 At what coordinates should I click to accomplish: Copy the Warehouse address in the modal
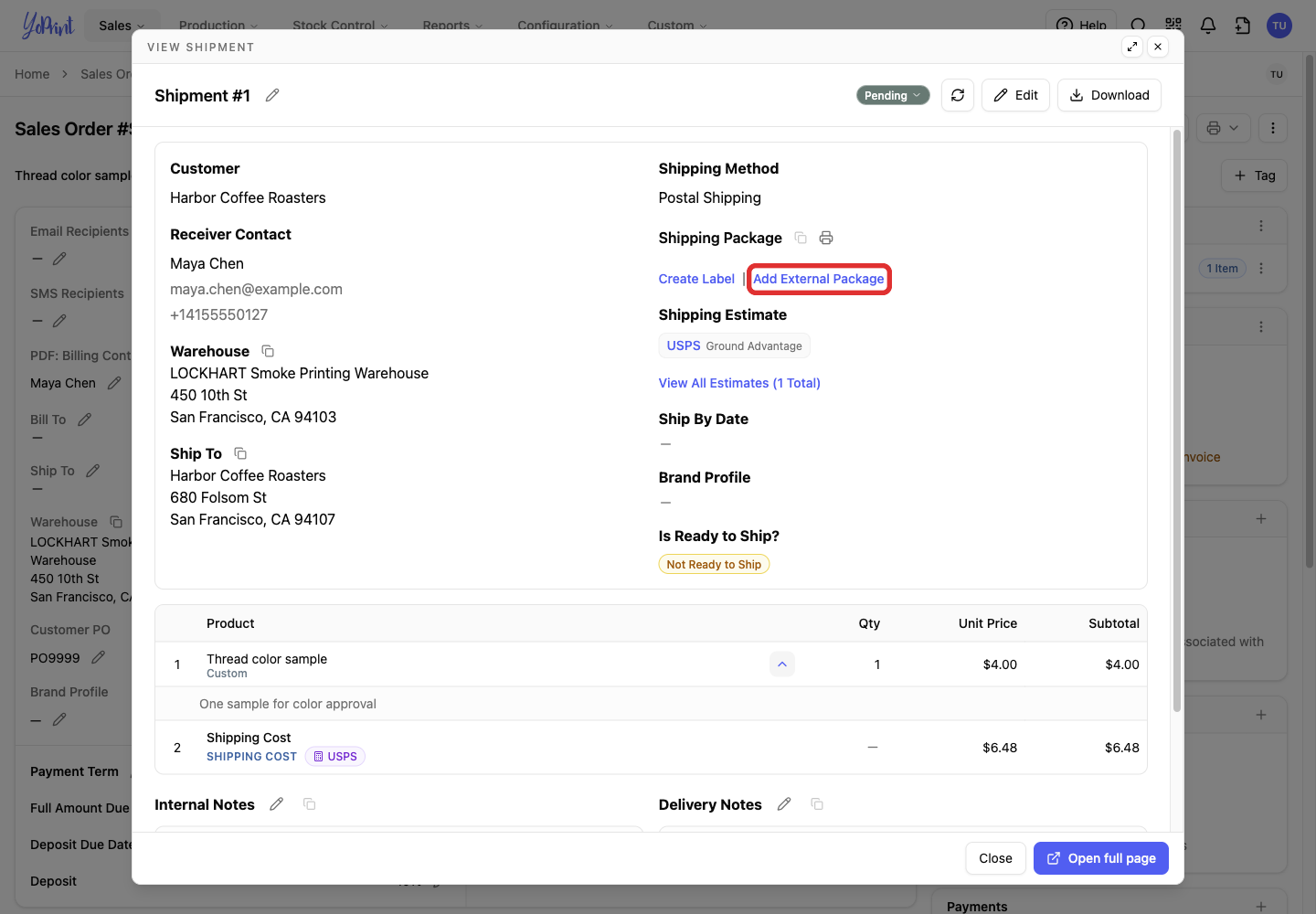(268, 351)
